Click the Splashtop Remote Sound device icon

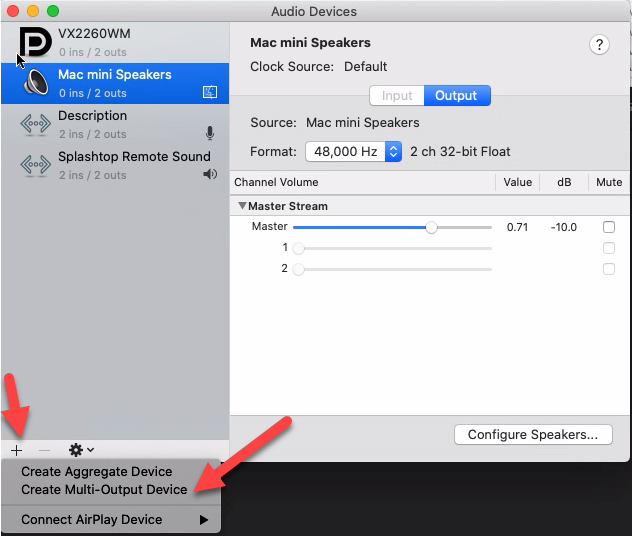click(35, 165)
